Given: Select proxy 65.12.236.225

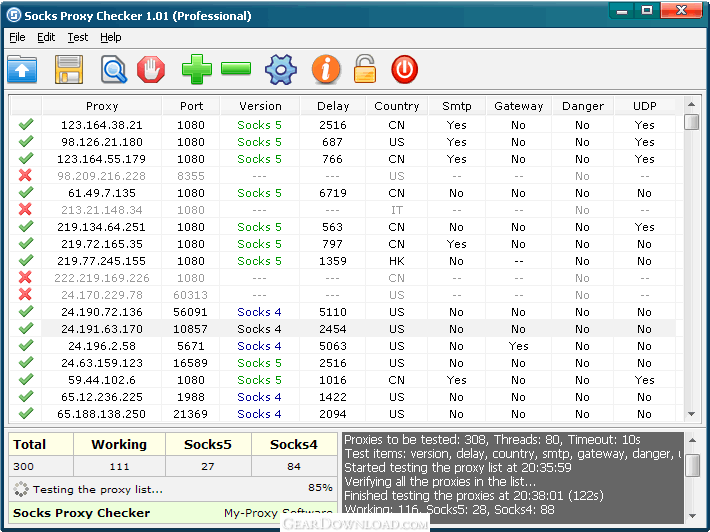Looking at the screenshot, I should (x=102, y=397).
